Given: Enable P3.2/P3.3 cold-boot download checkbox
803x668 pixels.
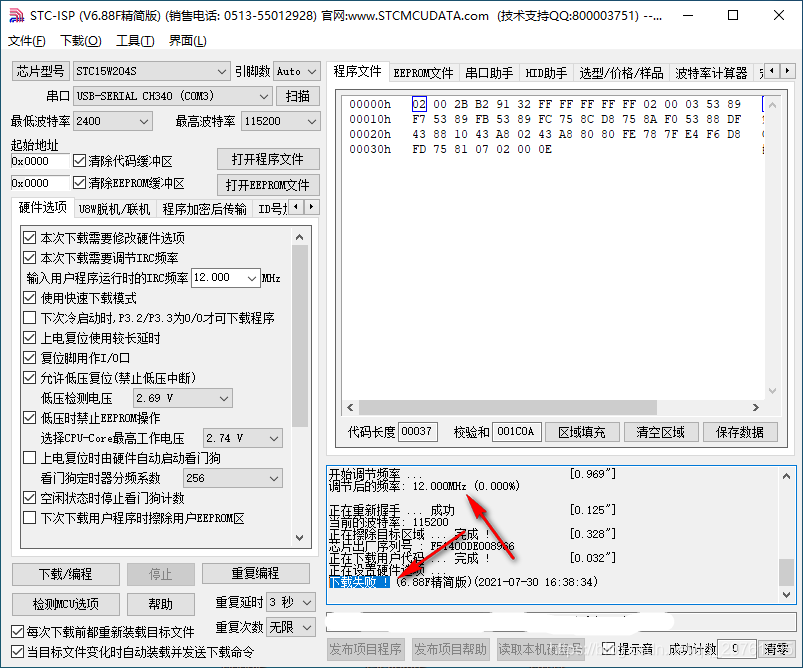Looking at the screenshot, I should tap(30, 318).
